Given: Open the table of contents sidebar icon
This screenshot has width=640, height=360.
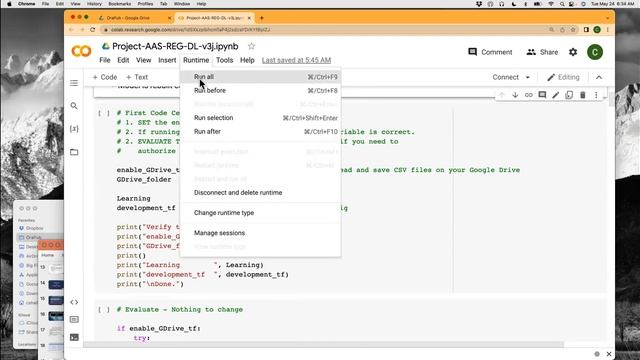Looking at the screenshot, I should [74, 83].
